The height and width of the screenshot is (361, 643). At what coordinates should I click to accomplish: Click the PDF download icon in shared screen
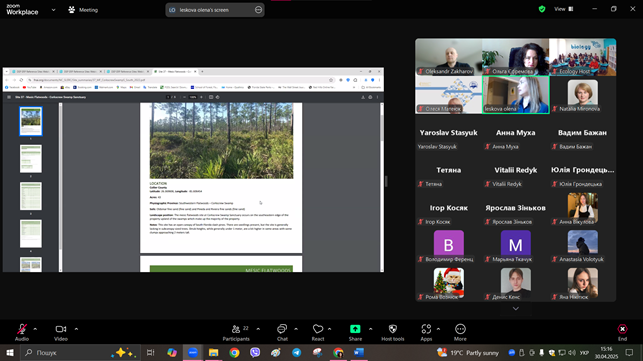point(363,97)
